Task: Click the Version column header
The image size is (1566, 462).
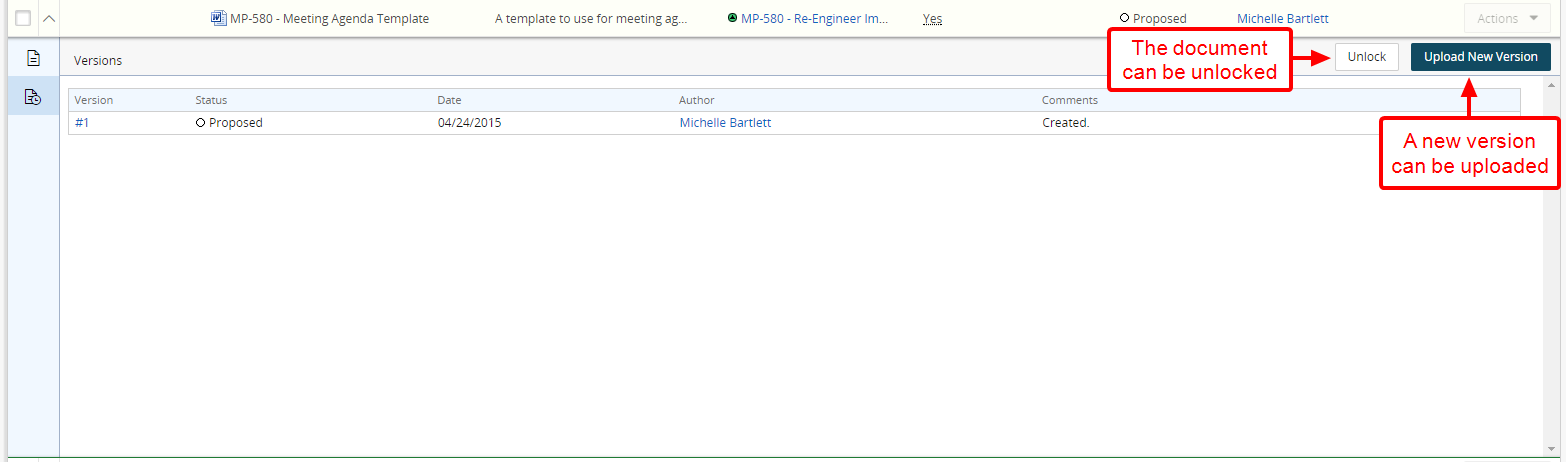Action: pos(94,100)
